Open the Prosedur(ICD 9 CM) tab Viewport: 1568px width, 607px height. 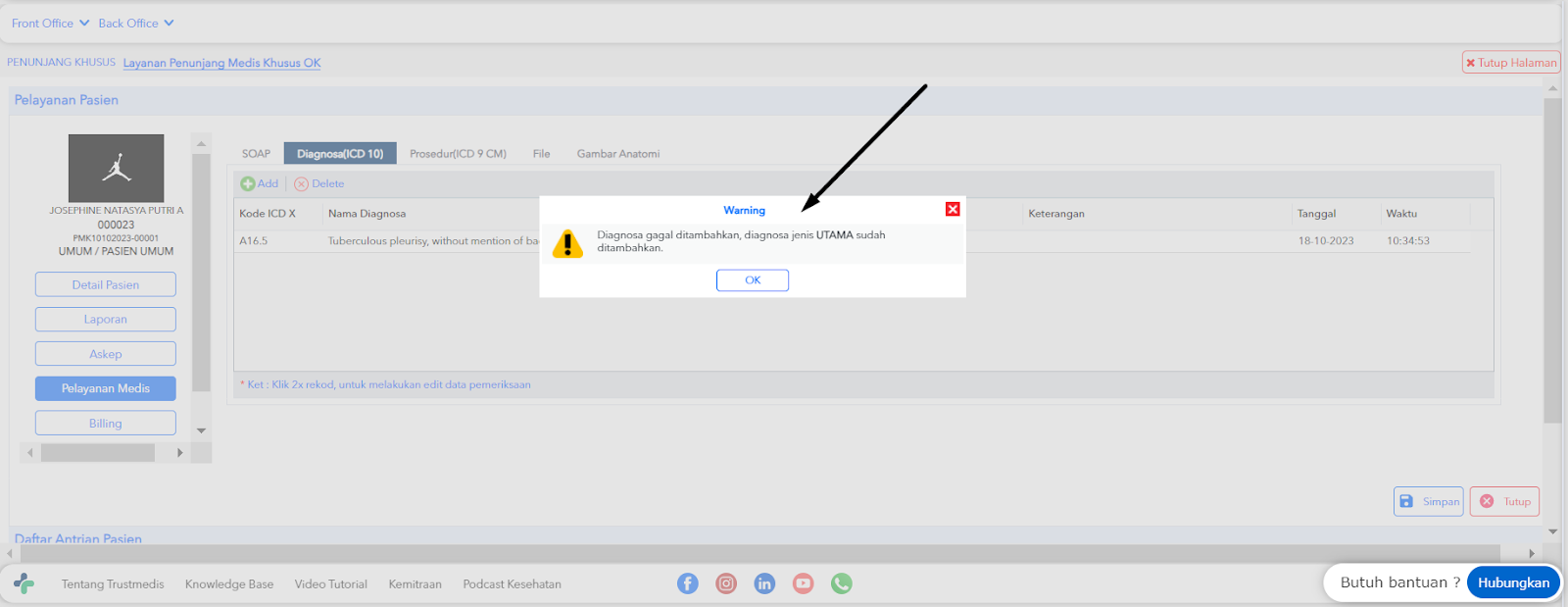point(458,153)
